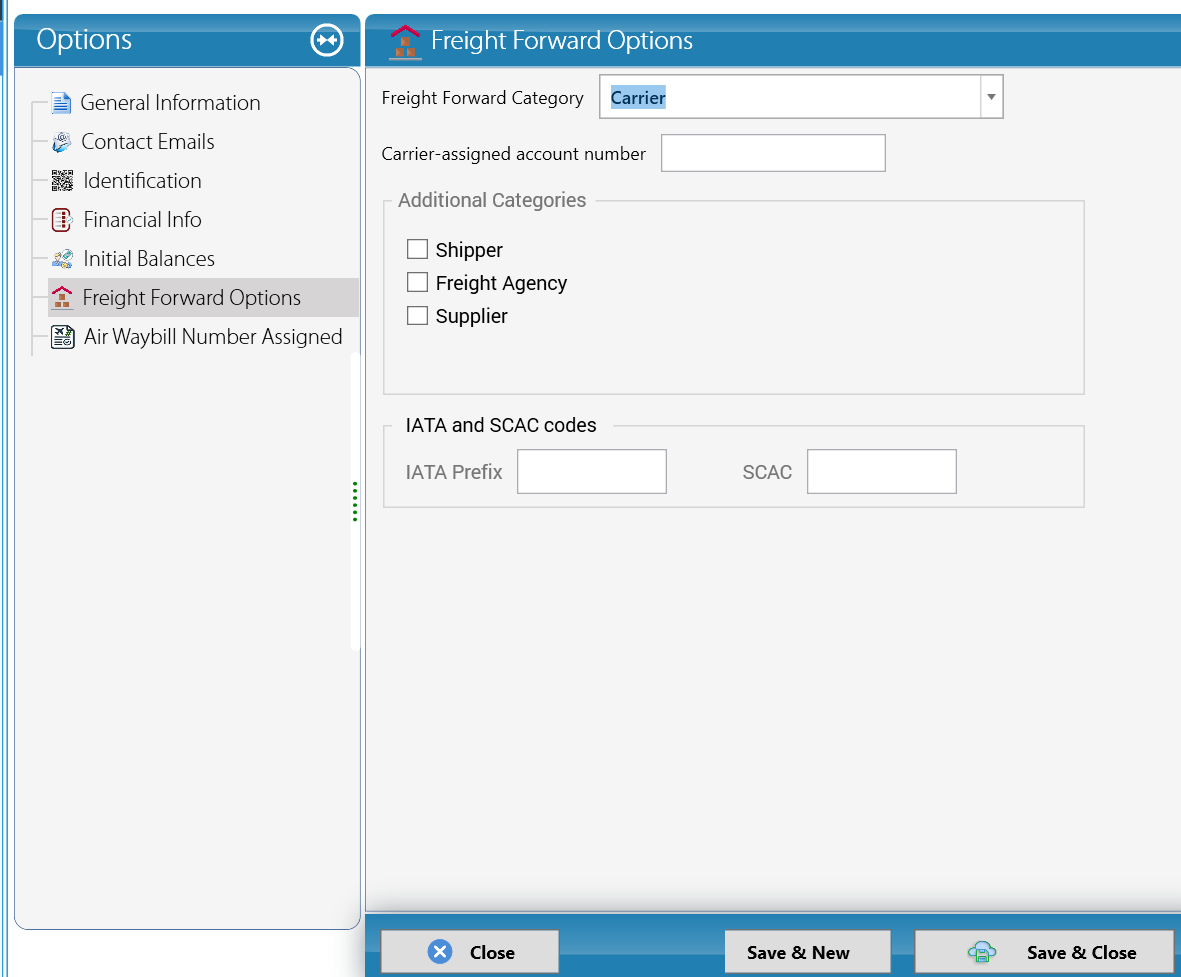The height and width of the screenshot is (977, 1181).
Task: Click the Additional Categories group heading
Action: pyautogui.click(x=492, y=200)
